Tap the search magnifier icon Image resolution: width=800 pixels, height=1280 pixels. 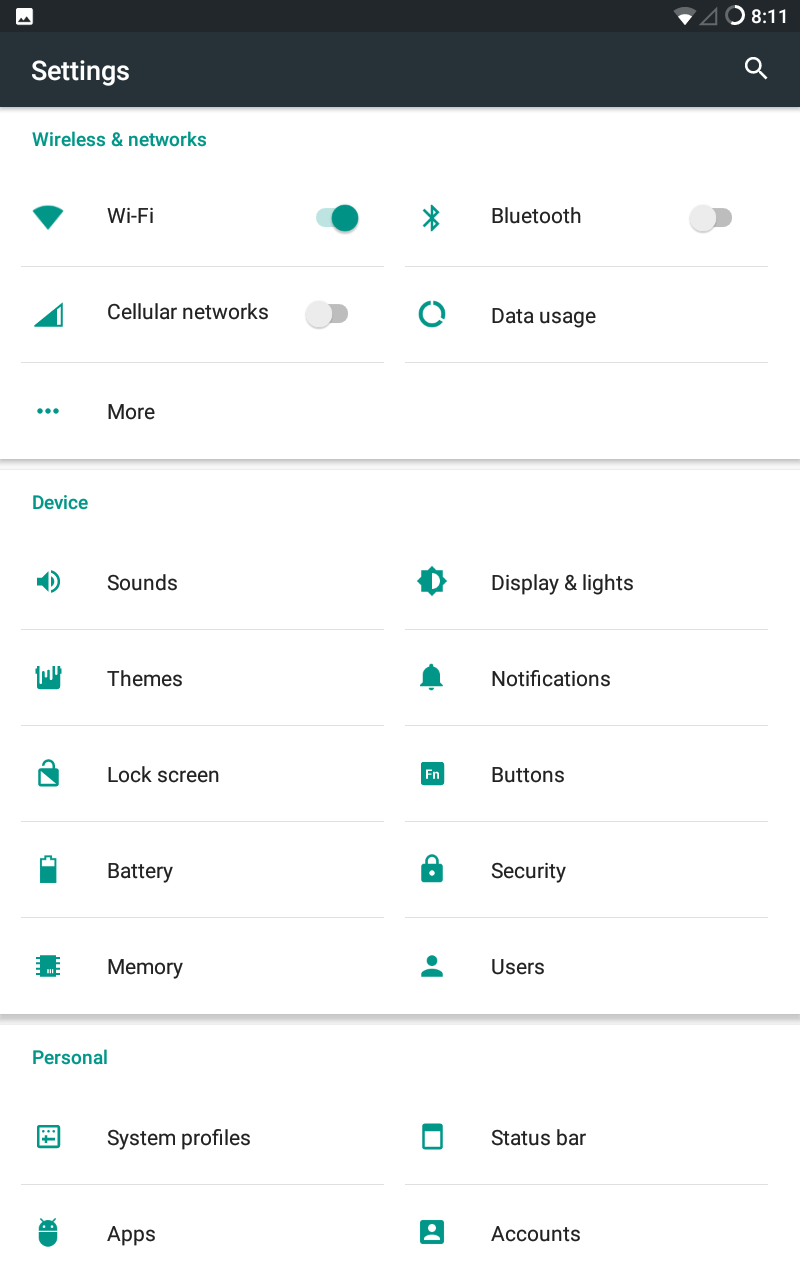point(756,69)
